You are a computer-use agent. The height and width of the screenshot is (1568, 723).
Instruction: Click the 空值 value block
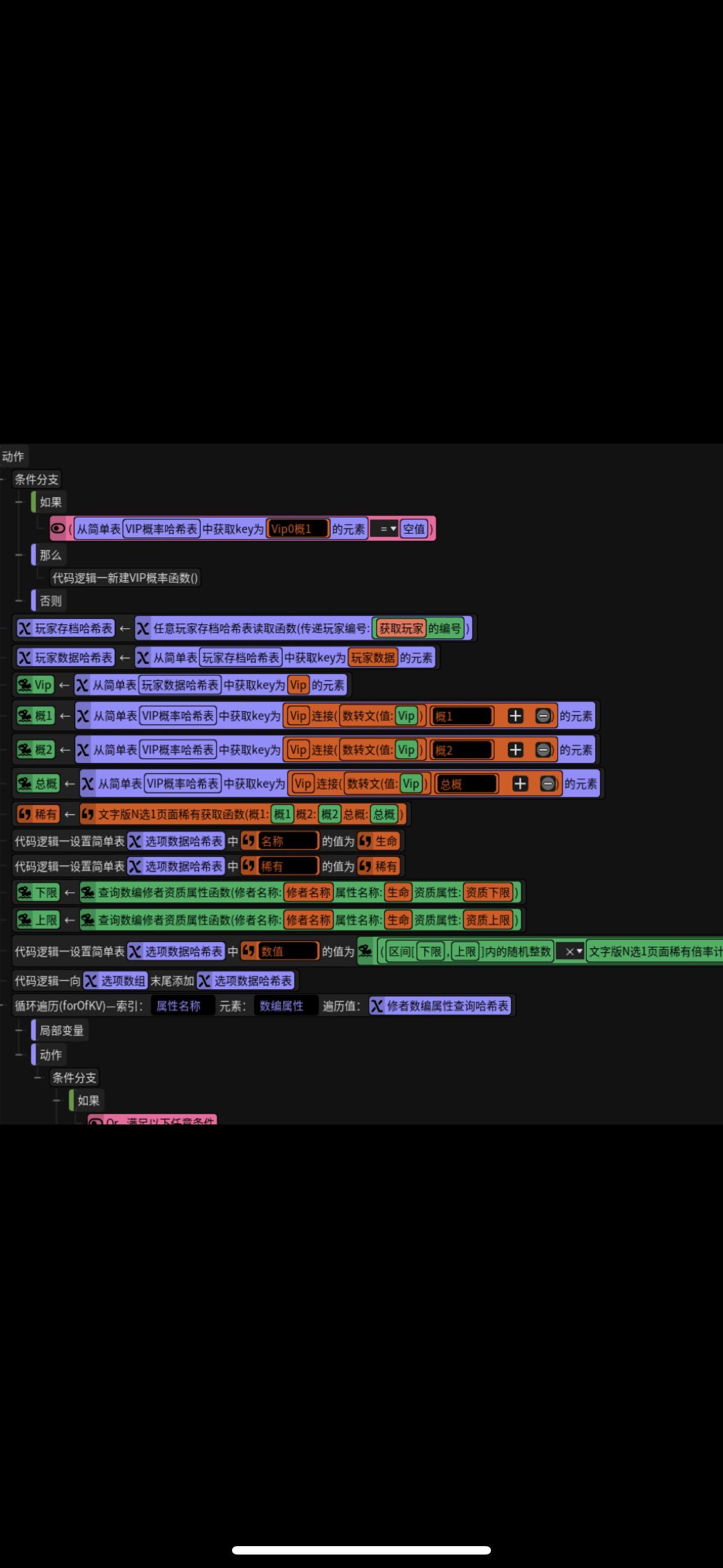414,529
